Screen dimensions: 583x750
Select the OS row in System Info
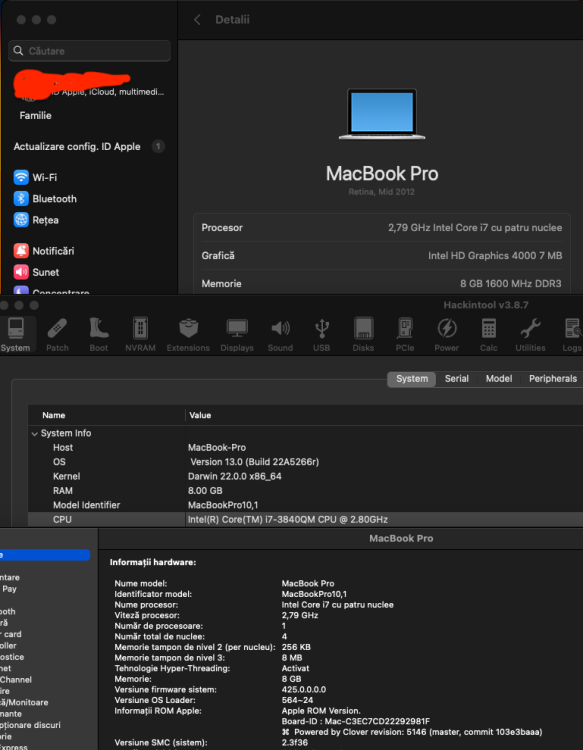tap(306, 462)
